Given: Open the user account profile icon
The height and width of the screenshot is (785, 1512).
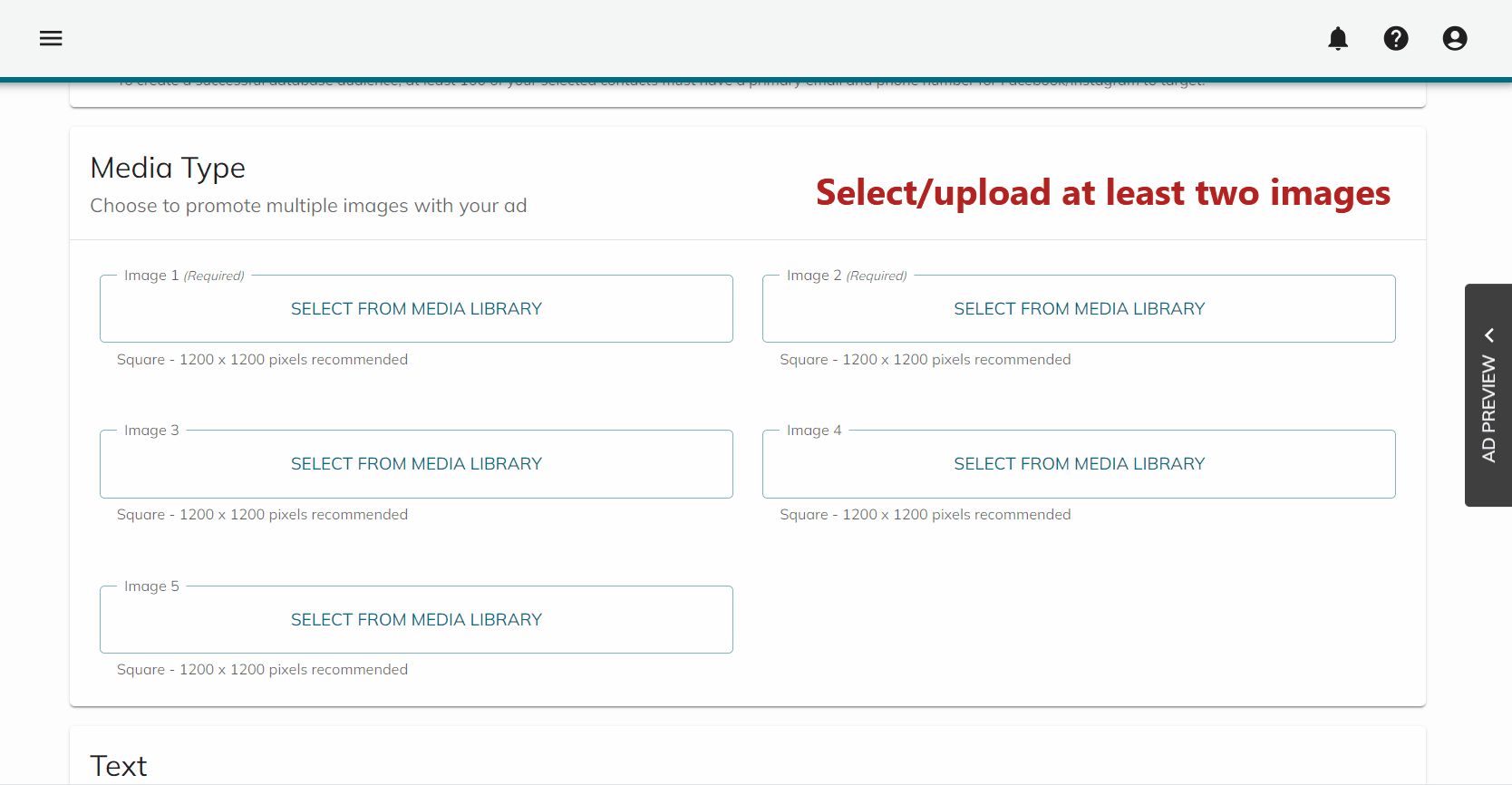Looking at the screenshot, I should (1455, 38).
